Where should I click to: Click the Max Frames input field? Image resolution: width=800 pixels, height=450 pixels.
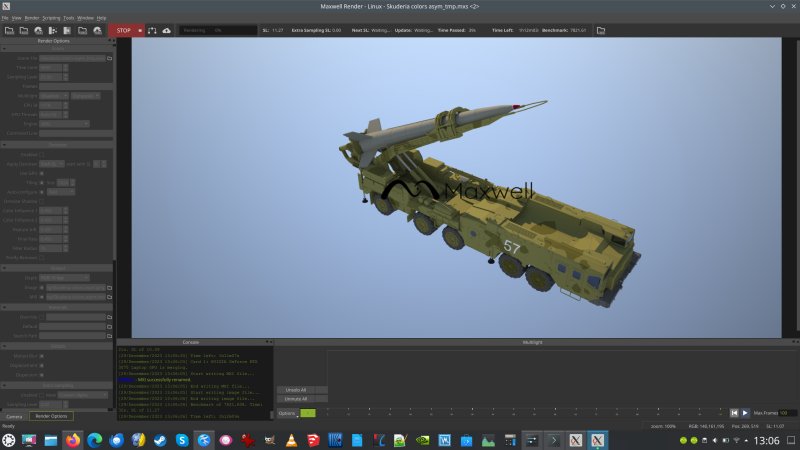(x=788, y=413)
